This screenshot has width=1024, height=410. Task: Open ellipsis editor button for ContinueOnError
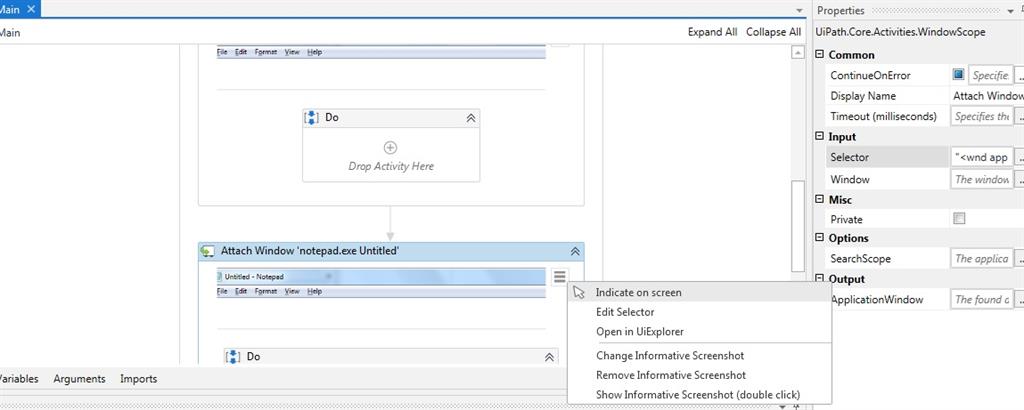tap(1019, 75)
